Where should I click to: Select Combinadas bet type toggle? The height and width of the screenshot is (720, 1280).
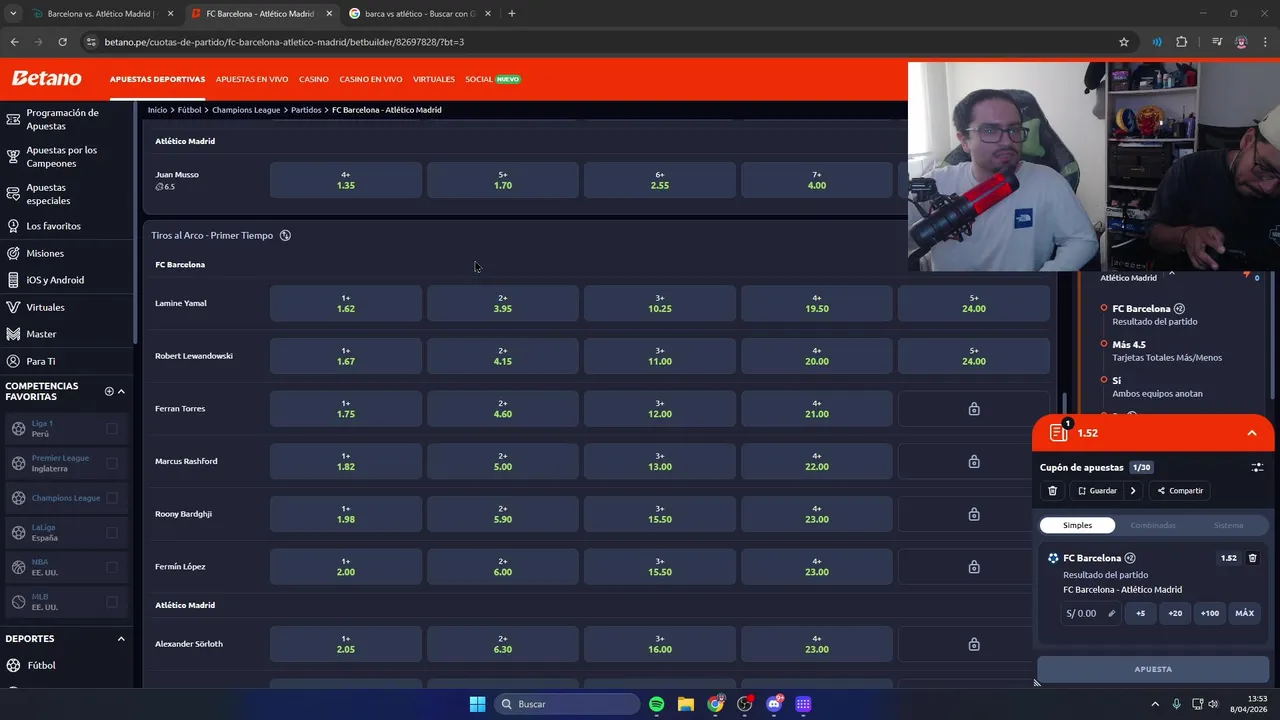[1153, 525]
